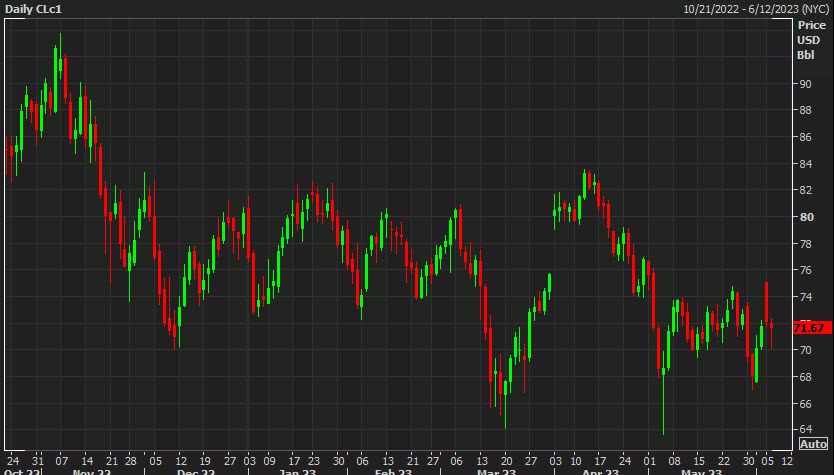Select the 64 price level on the axis
The image size is (834, 475).
pos(805,429)
